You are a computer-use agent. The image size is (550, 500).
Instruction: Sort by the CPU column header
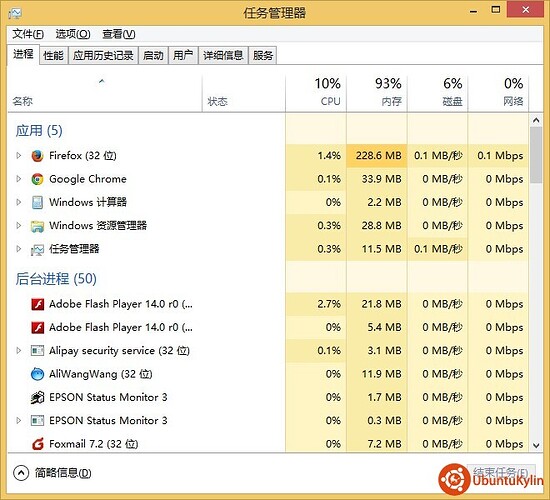(316, 94)
